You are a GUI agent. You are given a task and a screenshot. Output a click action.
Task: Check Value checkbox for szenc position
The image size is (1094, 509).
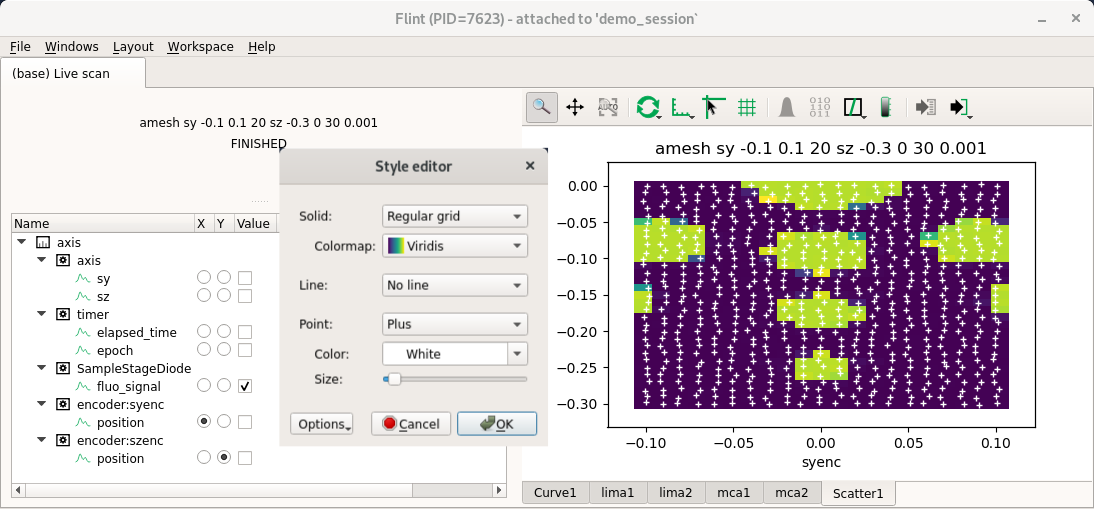click(x=245, y=457)
